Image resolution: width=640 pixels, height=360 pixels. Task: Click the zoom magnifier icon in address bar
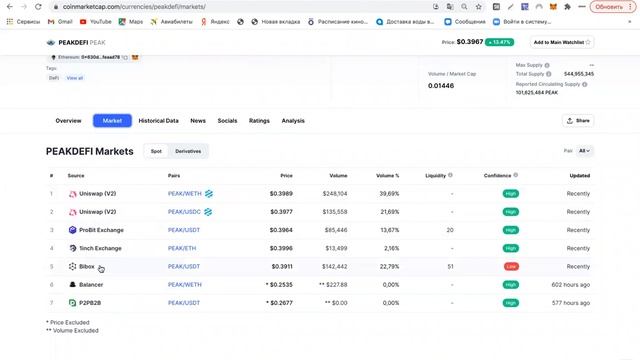[464, 7]
